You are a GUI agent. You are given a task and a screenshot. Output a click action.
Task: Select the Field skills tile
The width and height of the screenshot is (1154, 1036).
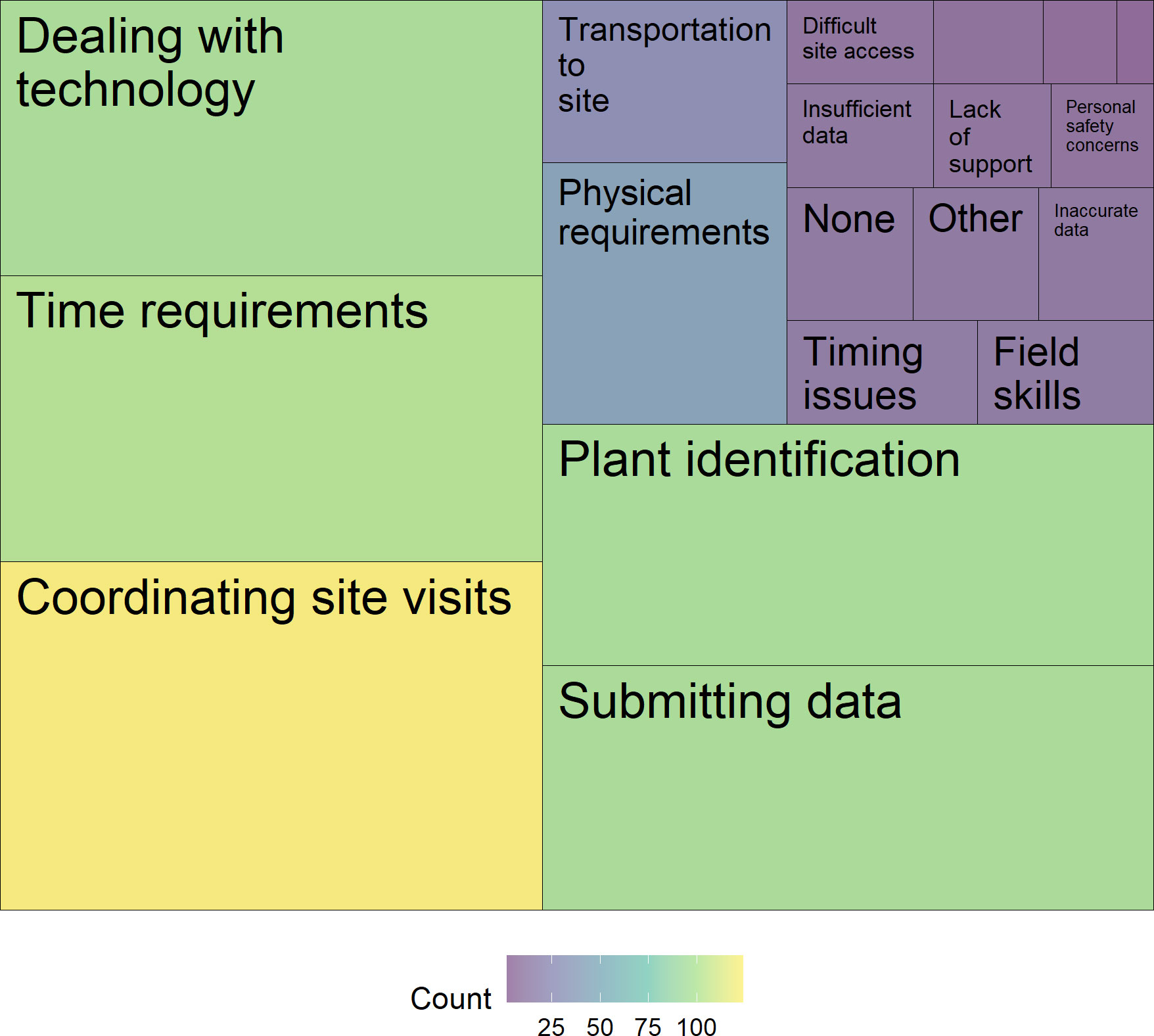(1065, 373)
